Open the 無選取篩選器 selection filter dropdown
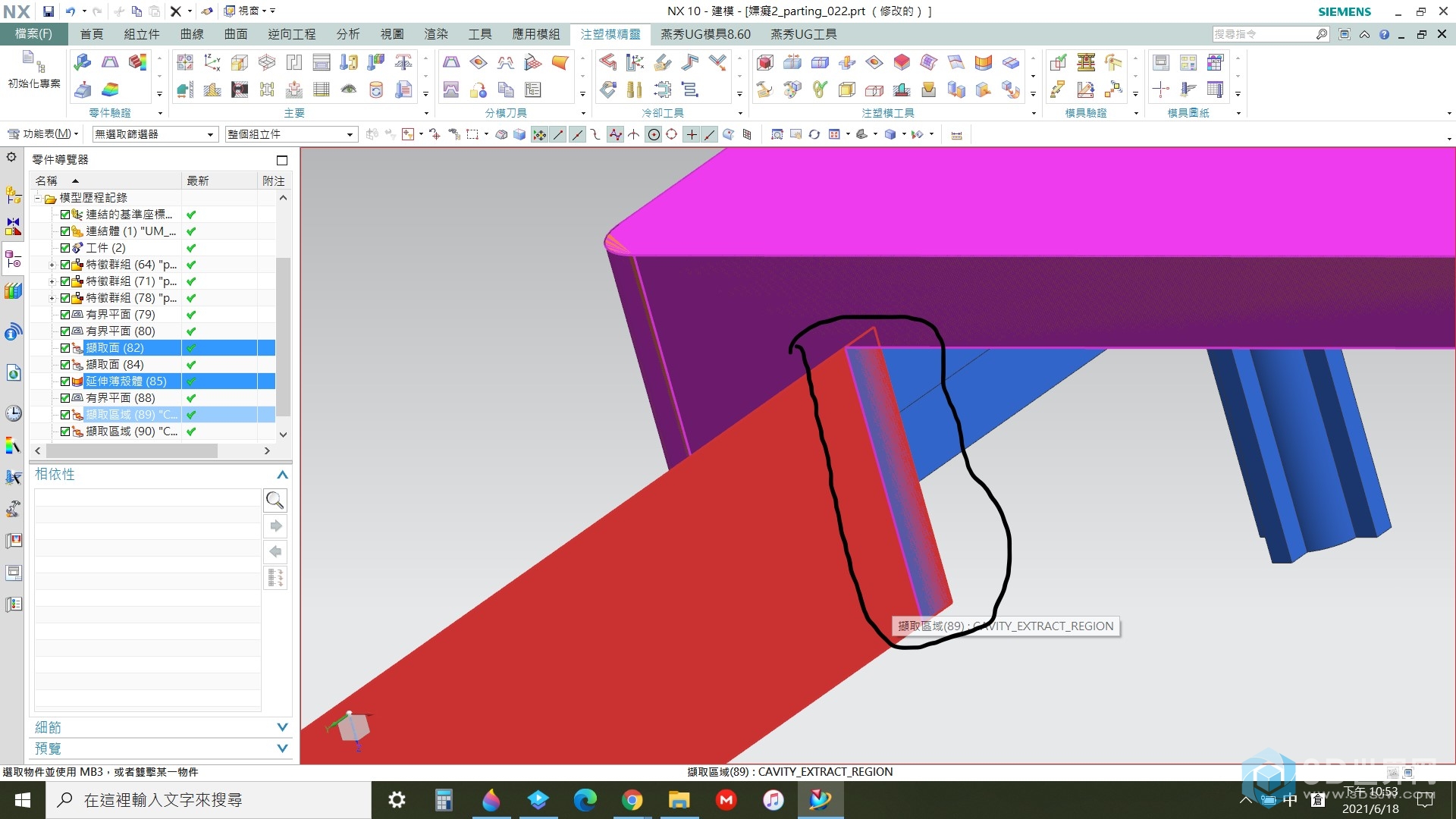Screen dimensions: 1456x819 pos(155,134)
